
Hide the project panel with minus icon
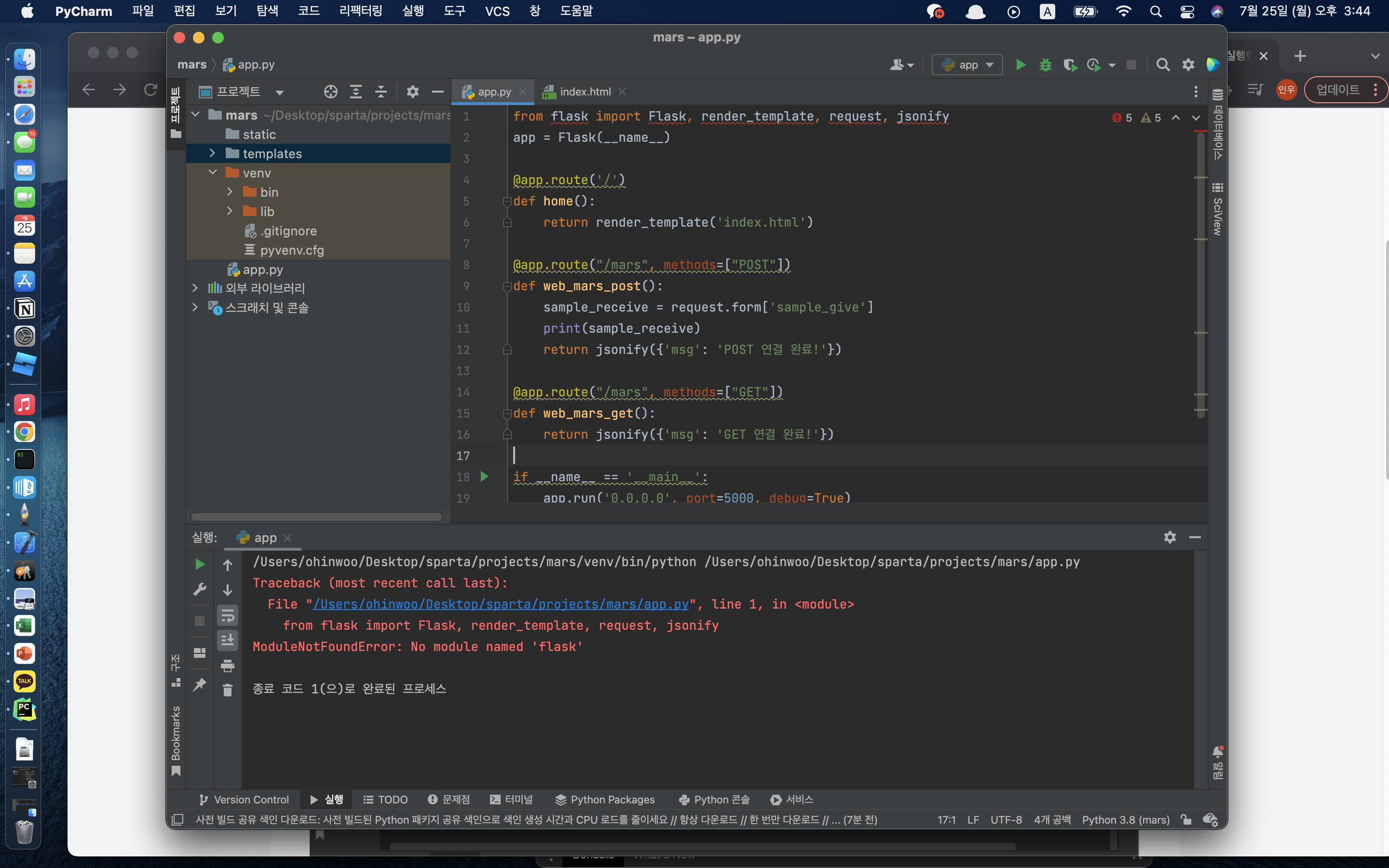437,92
